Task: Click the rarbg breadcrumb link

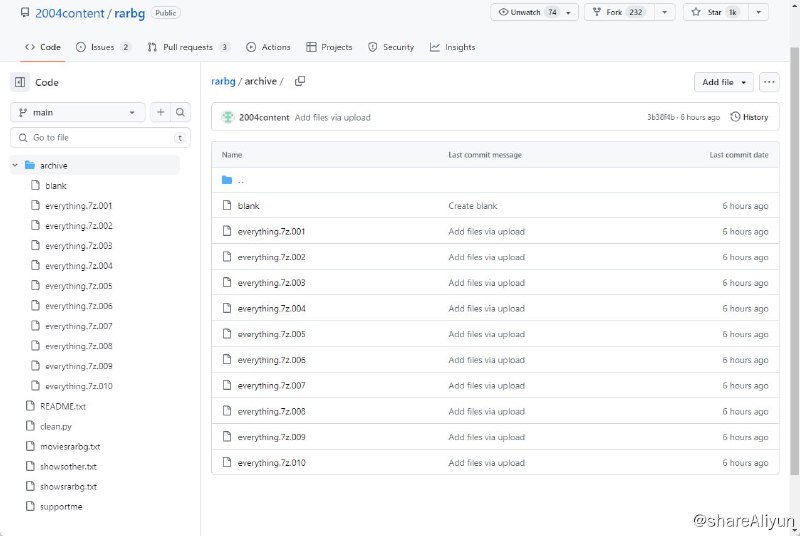Action: pos(223,81)
